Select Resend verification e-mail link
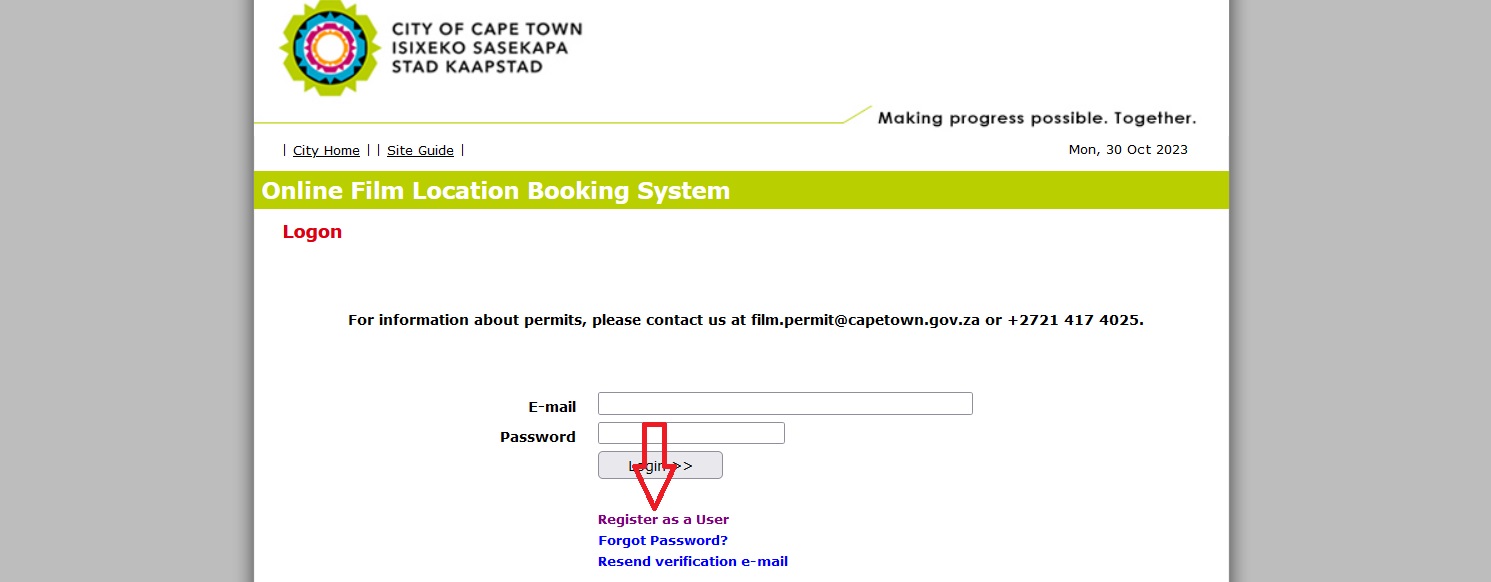Screen dimensions: 1491x582 692,562
